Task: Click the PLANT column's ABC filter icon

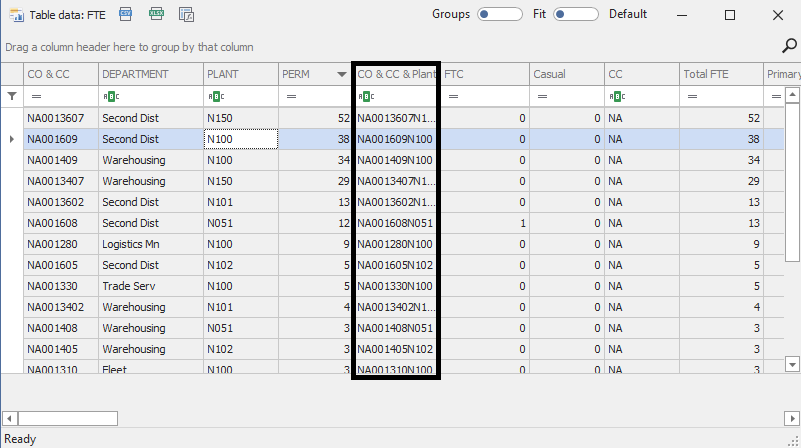Action: point(214,96)
